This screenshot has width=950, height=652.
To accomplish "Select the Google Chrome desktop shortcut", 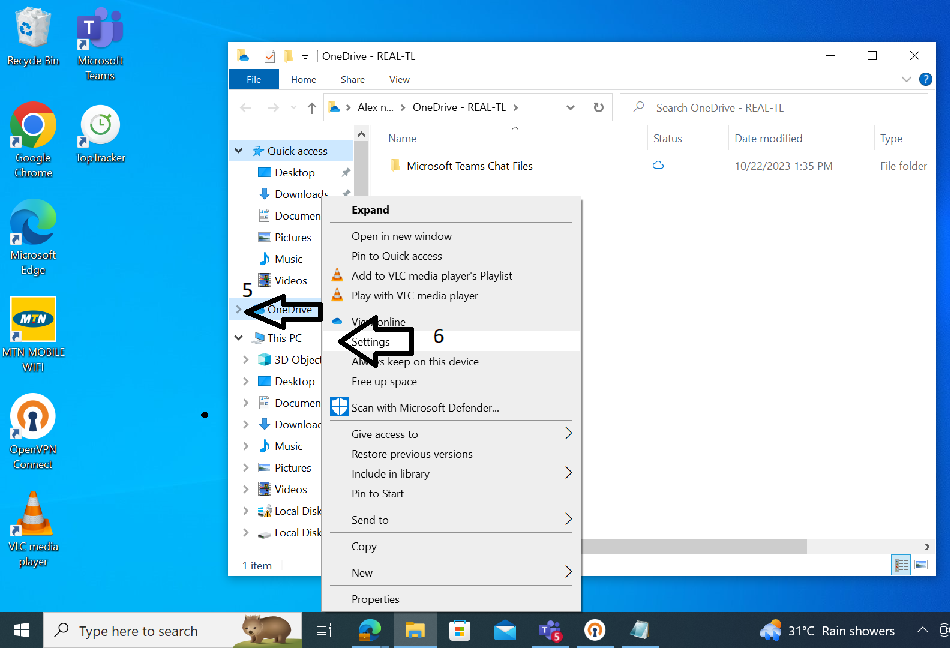I will click(x=33, y=140).
